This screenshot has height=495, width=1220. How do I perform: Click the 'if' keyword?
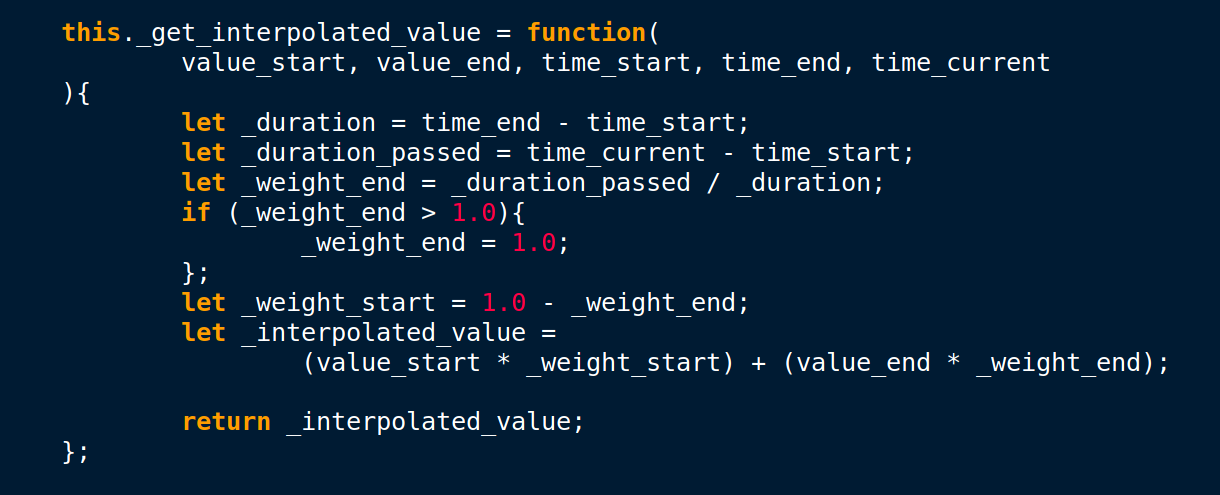197,213
